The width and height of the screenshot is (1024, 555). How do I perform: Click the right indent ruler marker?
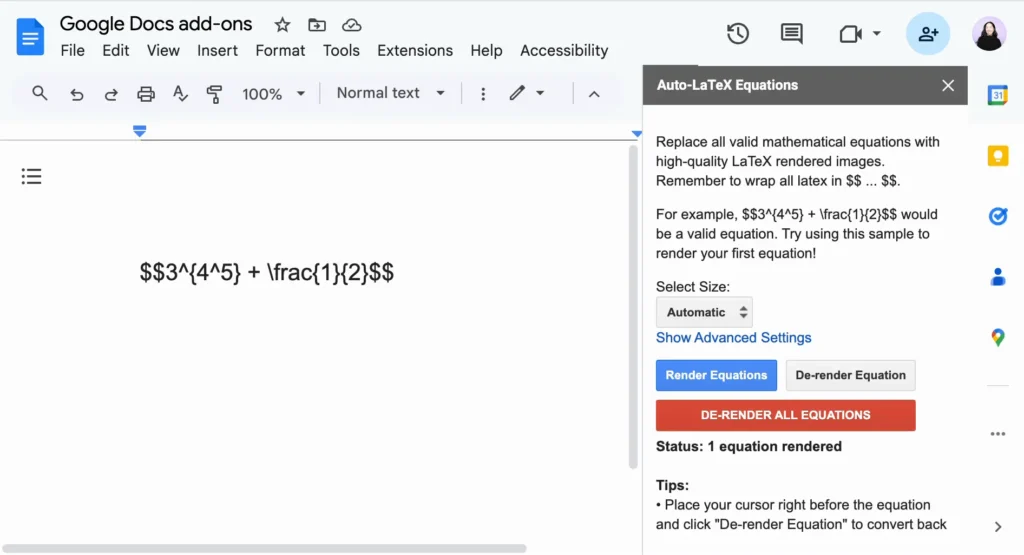(x=636, y=134)
